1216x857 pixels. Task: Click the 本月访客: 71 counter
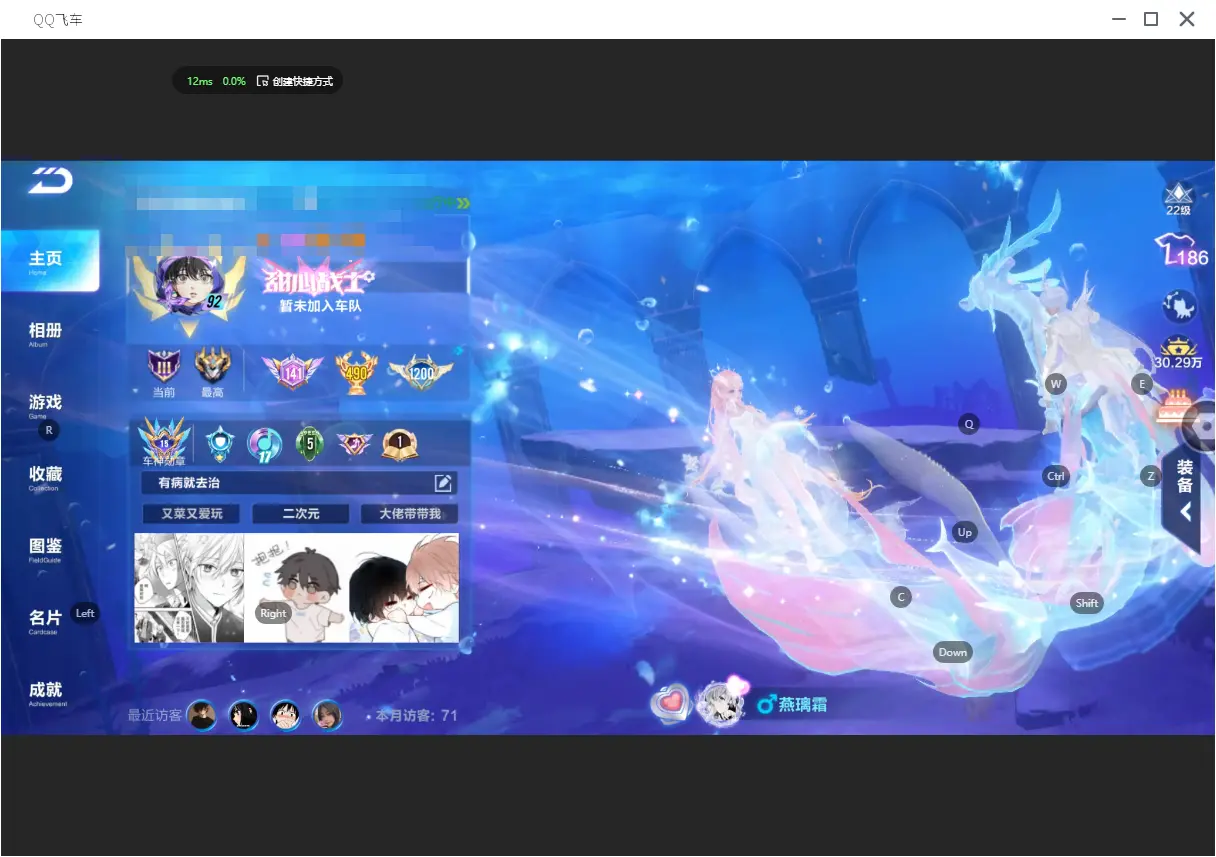416,715
